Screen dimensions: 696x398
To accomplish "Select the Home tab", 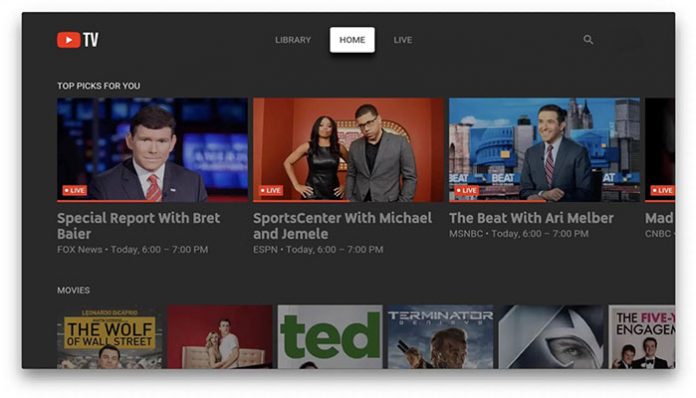I will point(352,40).
